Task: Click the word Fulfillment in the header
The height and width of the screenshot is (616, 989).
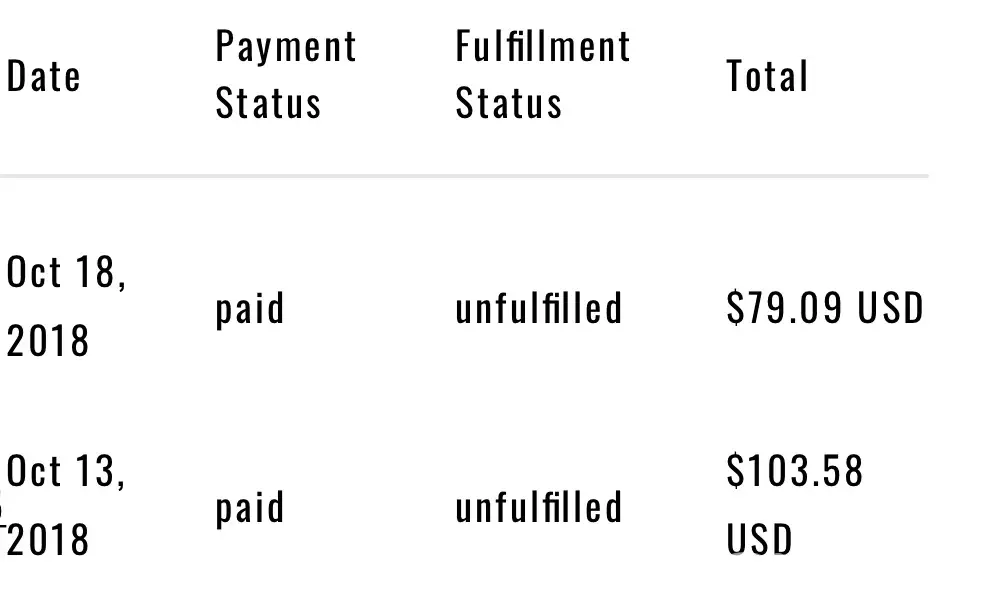Action: click(x=543, y=47)
